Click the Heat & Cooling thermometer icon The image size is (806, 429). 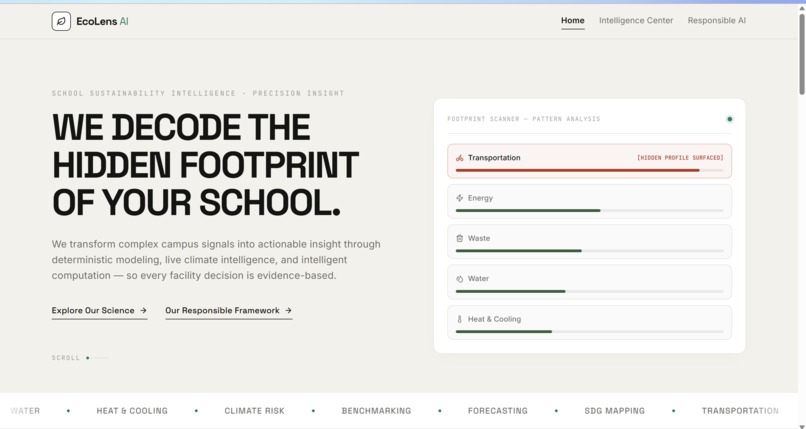point(460,319)
